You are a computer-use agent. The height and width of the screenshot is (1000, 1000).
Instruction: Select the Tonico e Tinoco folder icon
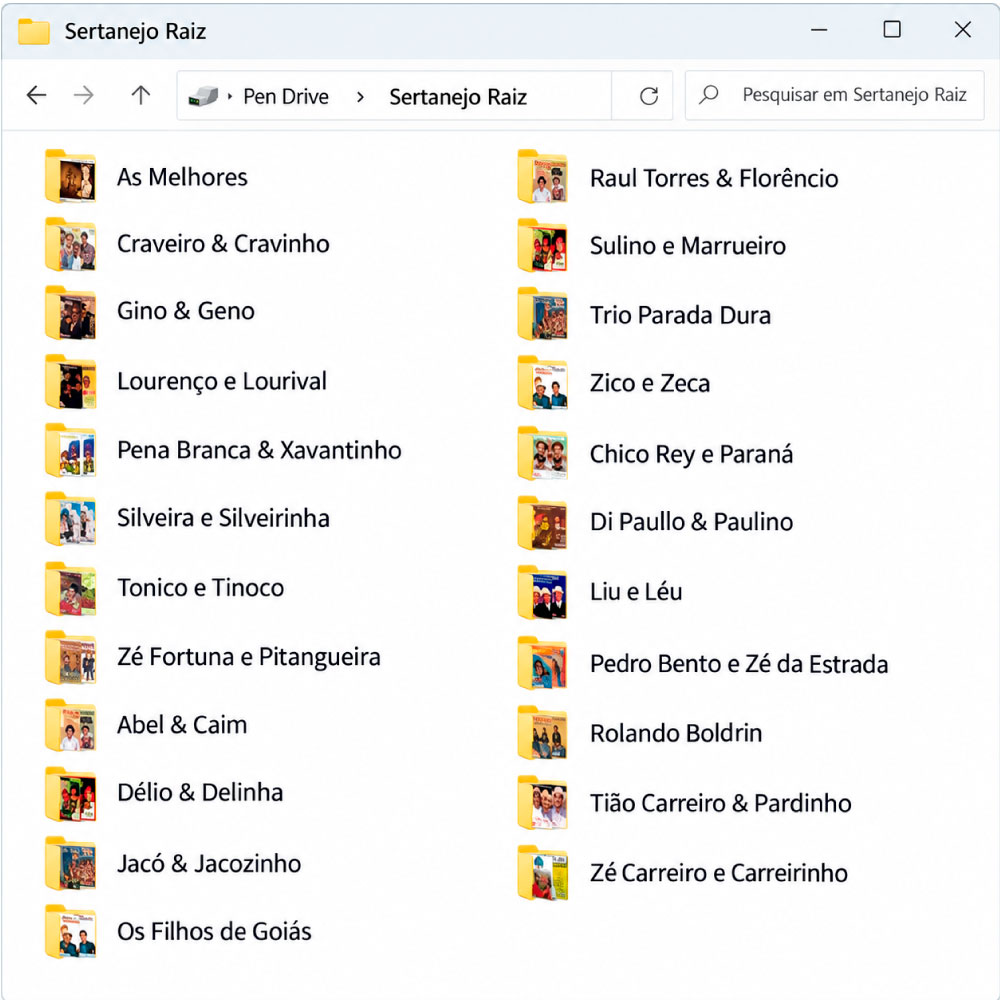(70, 588)
